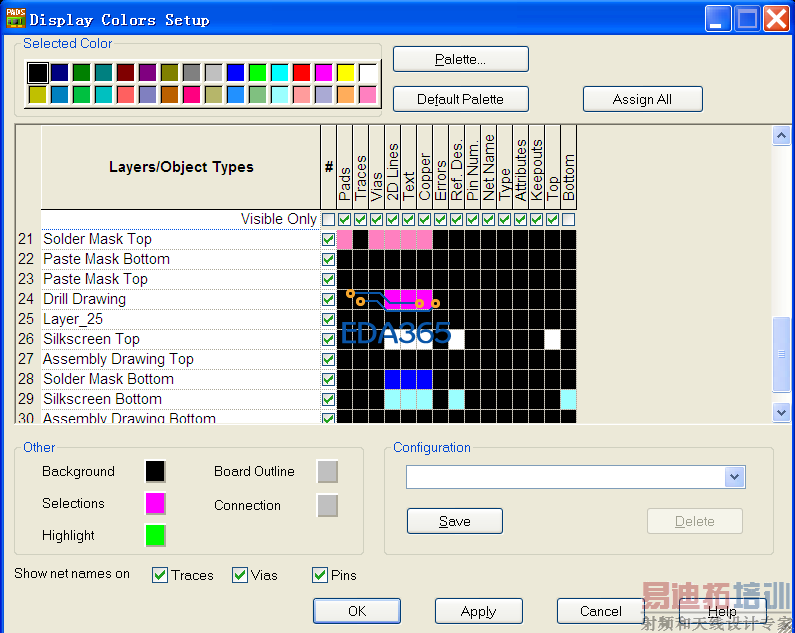The width and height of the screenshot is (795, 633).
Task: Toggle the Keepouts column checkbox
Action: (536, 220)
